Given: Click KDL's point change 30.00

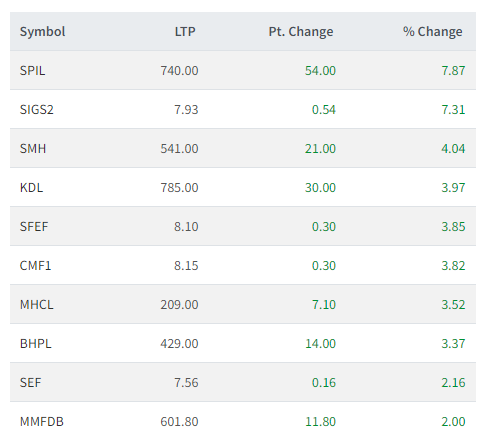Looking at the screenshot, I should coord(320,188).
